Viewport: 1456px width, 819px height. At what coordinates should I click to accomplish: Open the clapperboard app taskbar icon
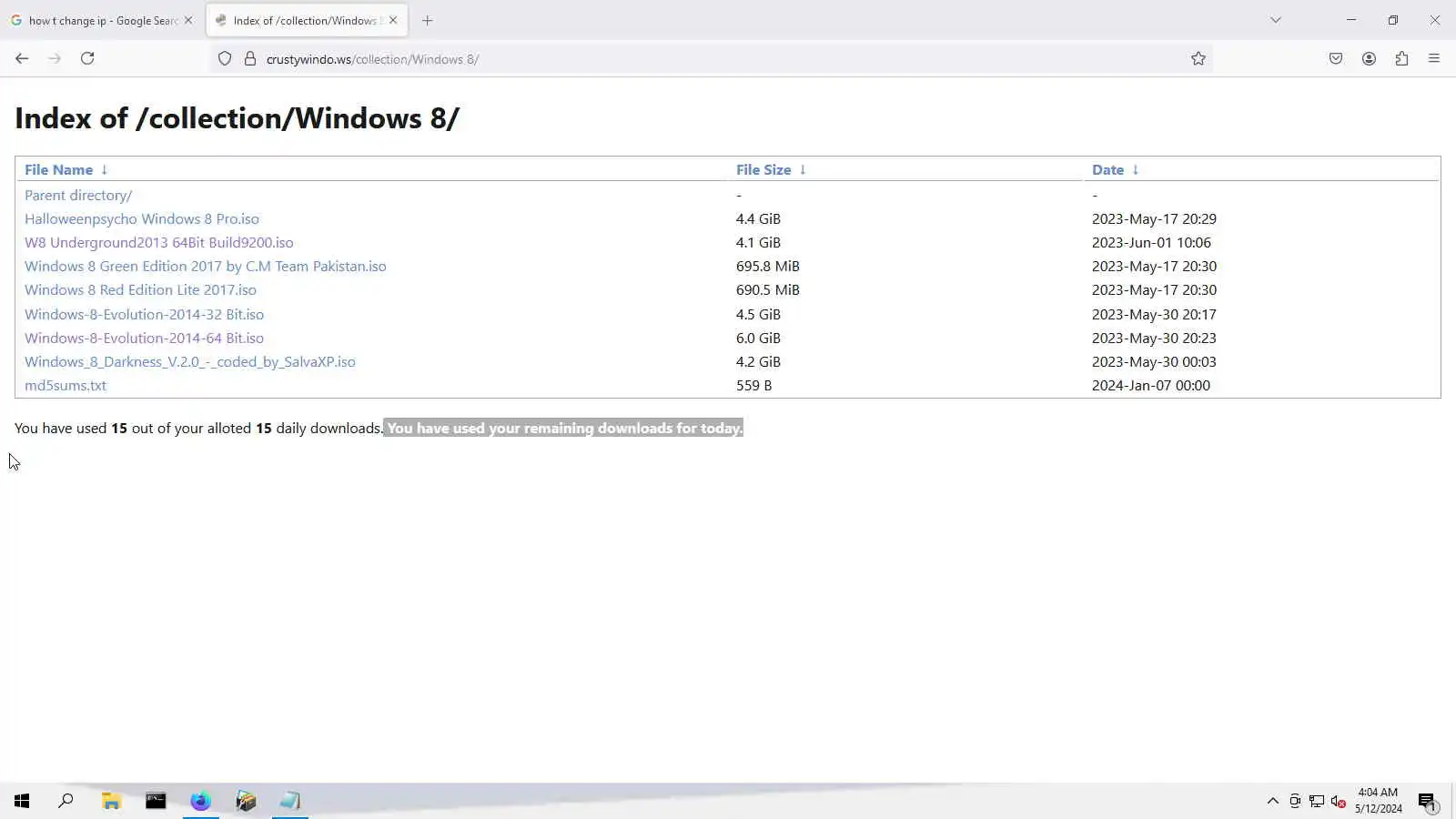coord(246,801)
